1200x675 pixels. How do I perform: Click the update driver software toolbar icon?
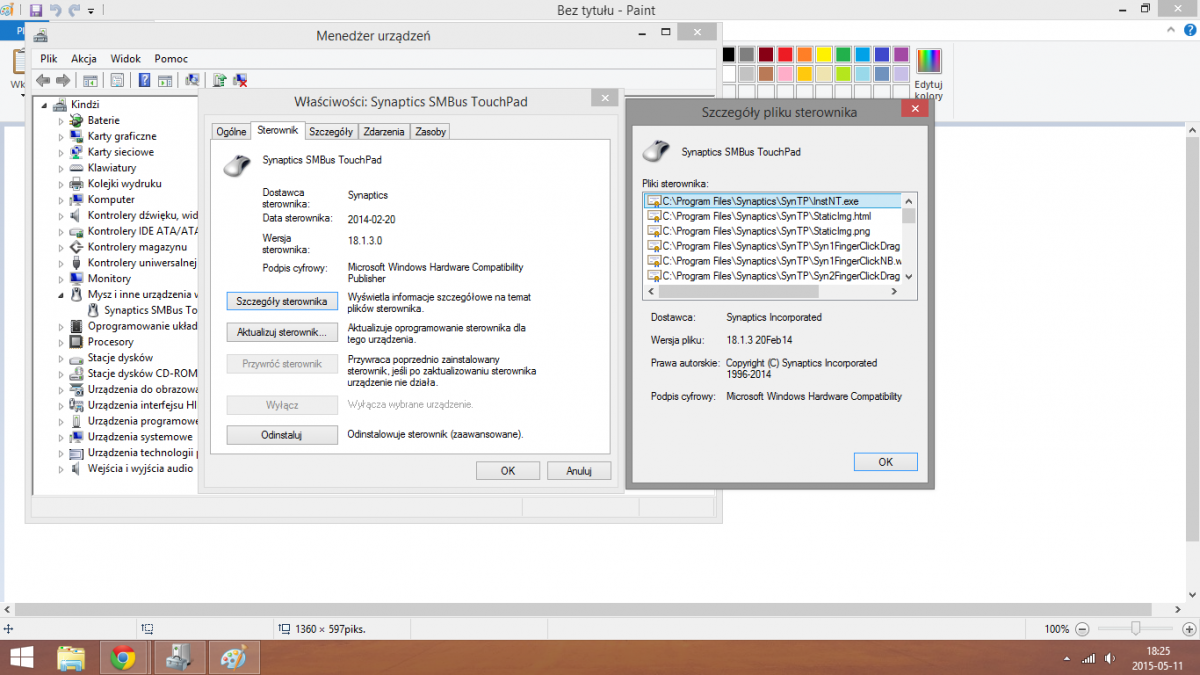pos(220,80)
